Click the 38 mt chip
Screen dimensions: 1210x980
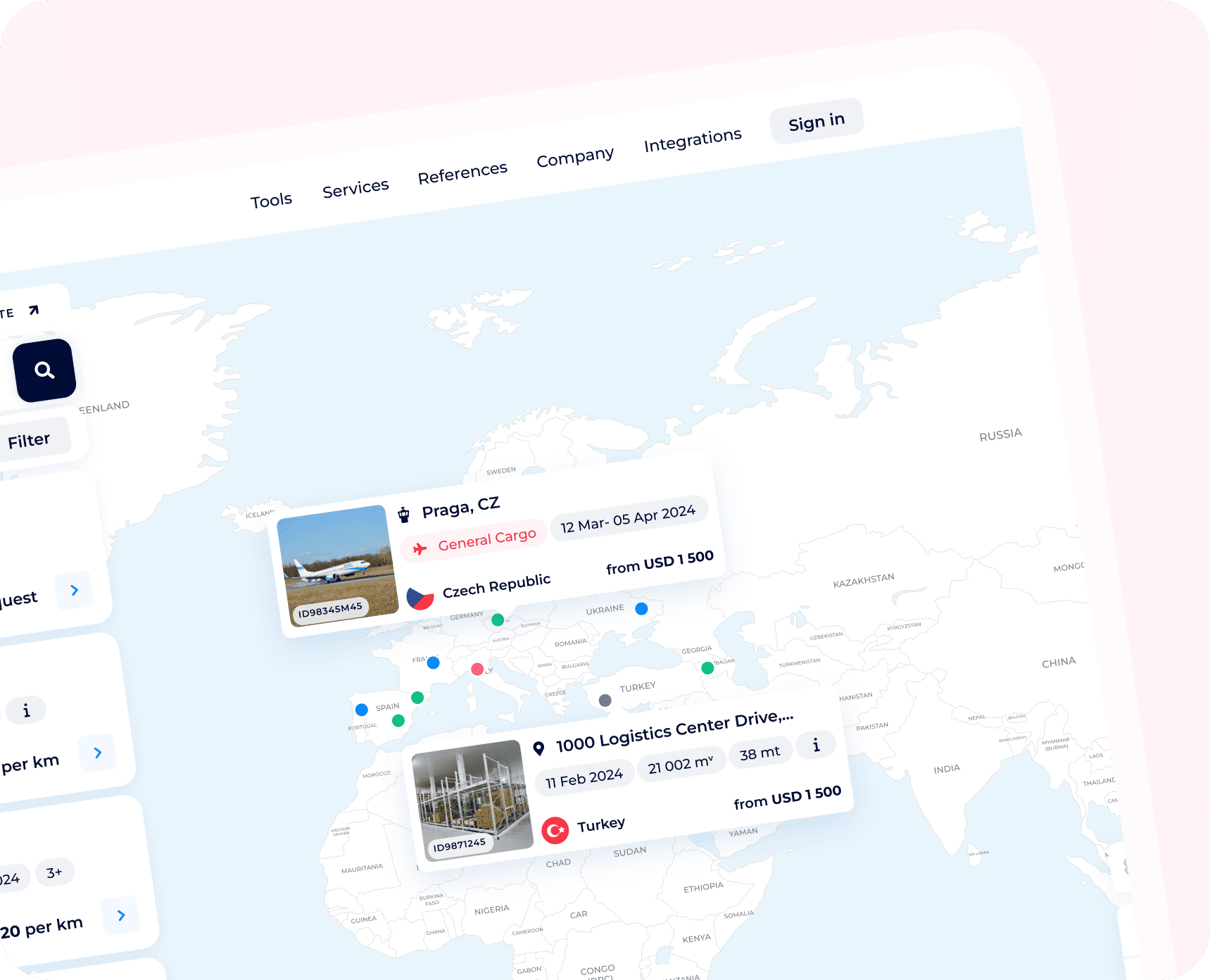(760, 753)
